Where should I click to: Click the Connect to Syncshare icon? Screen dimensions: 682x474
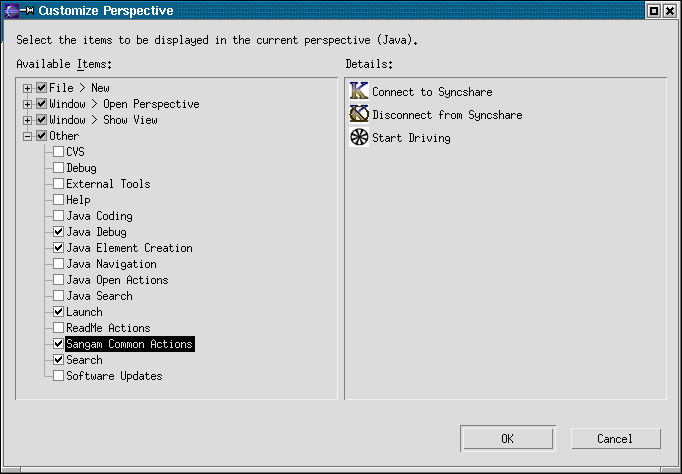[359, 91]
